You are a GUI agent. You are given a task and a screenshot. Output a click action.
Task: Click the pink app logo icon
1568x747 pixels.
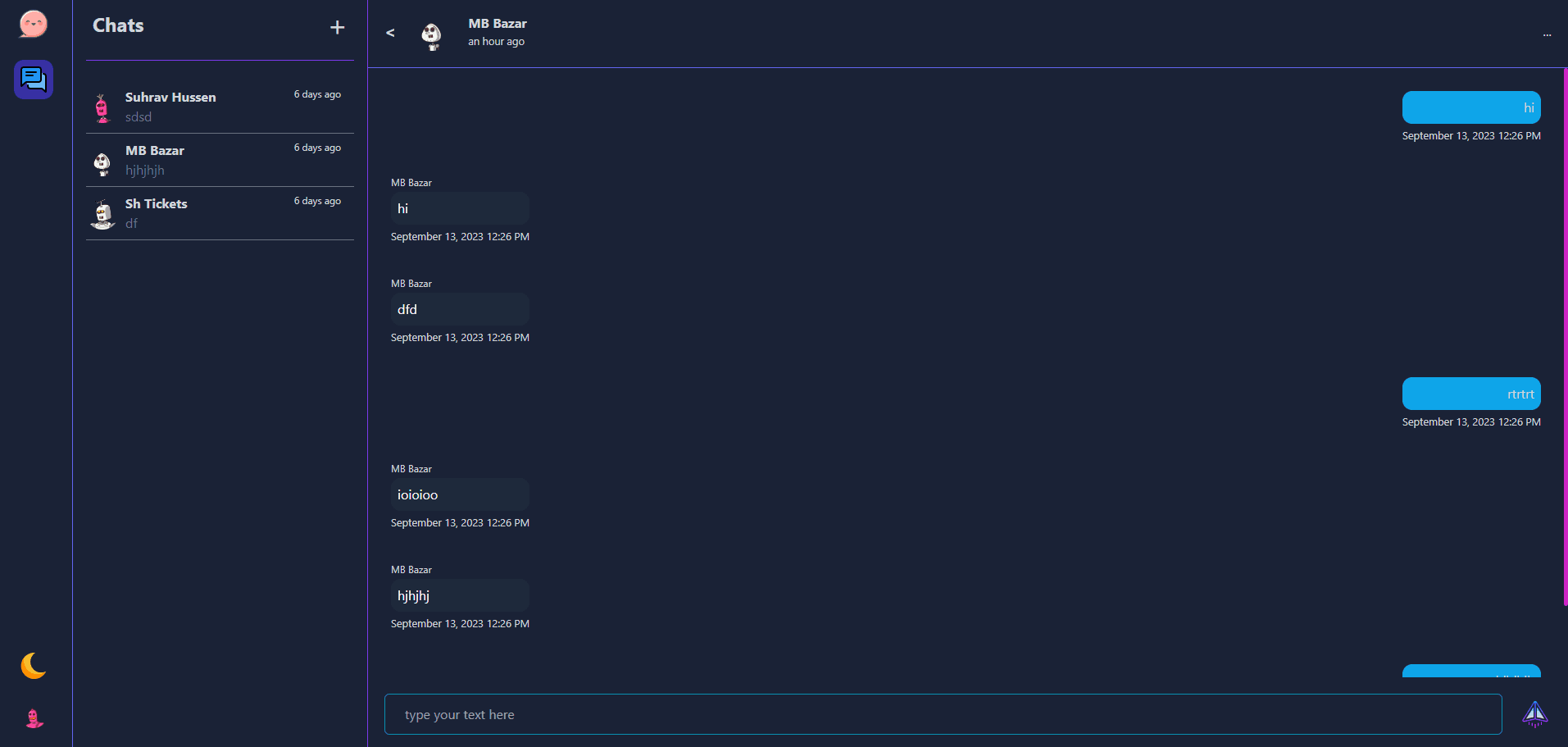tap(34, 24)
